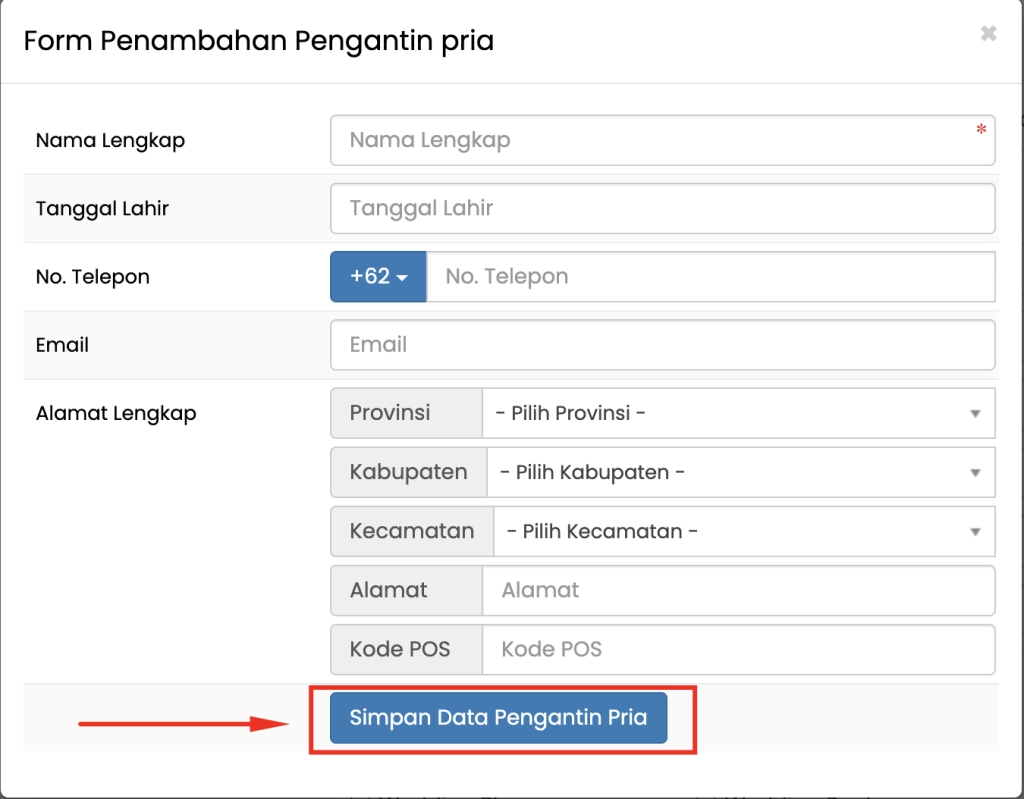
Task: Expand the Pilih Provinsi dropdown
Action: pos(738,413)
